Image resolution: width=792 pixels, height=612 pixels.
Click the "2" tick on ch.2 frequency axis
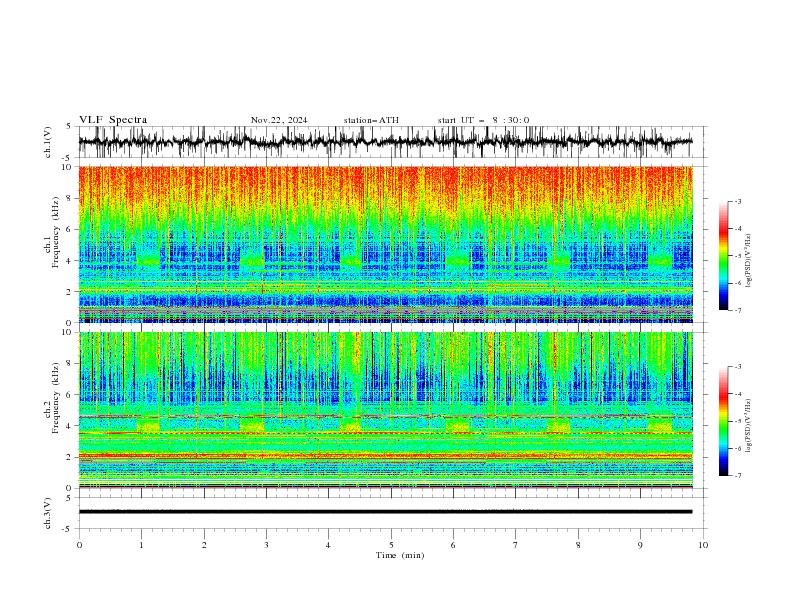coord(71,457)
